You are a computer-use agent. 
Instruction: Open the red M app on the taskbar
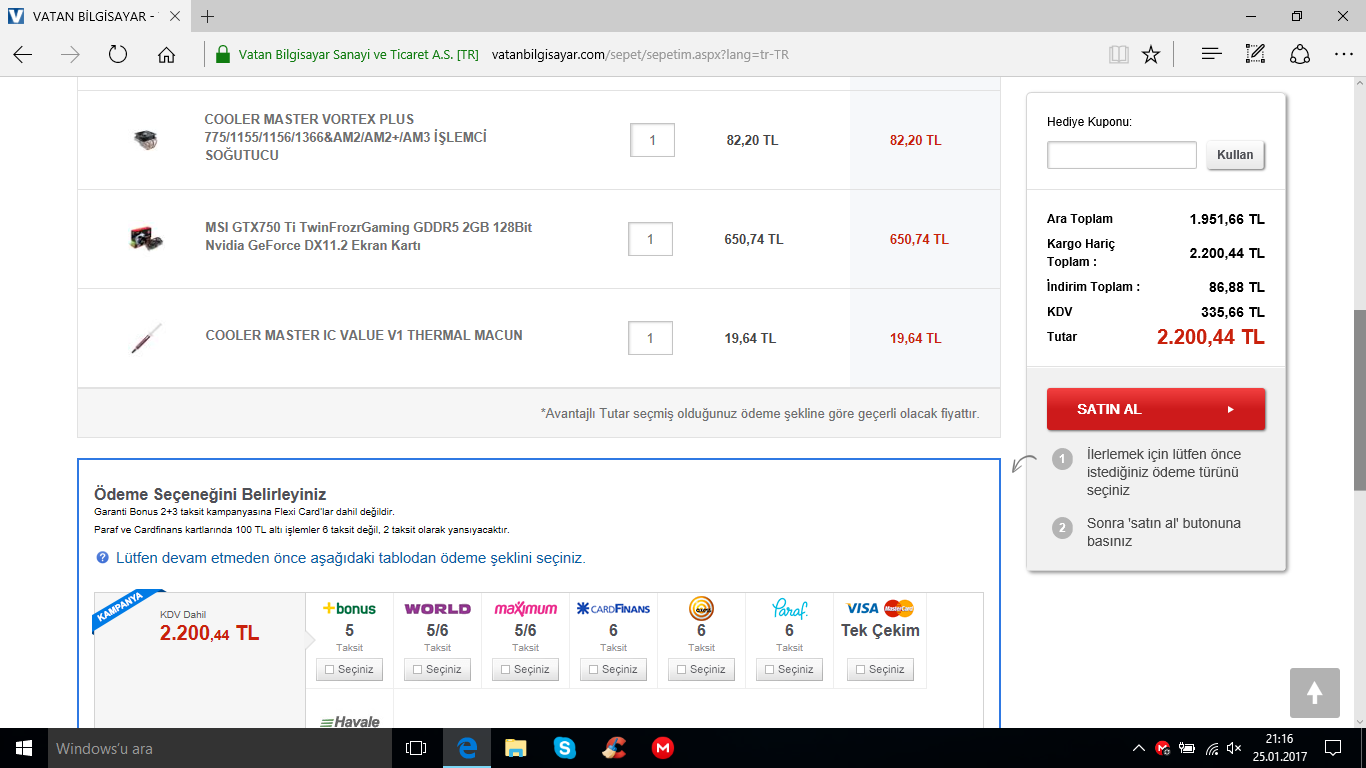point(662,748)
